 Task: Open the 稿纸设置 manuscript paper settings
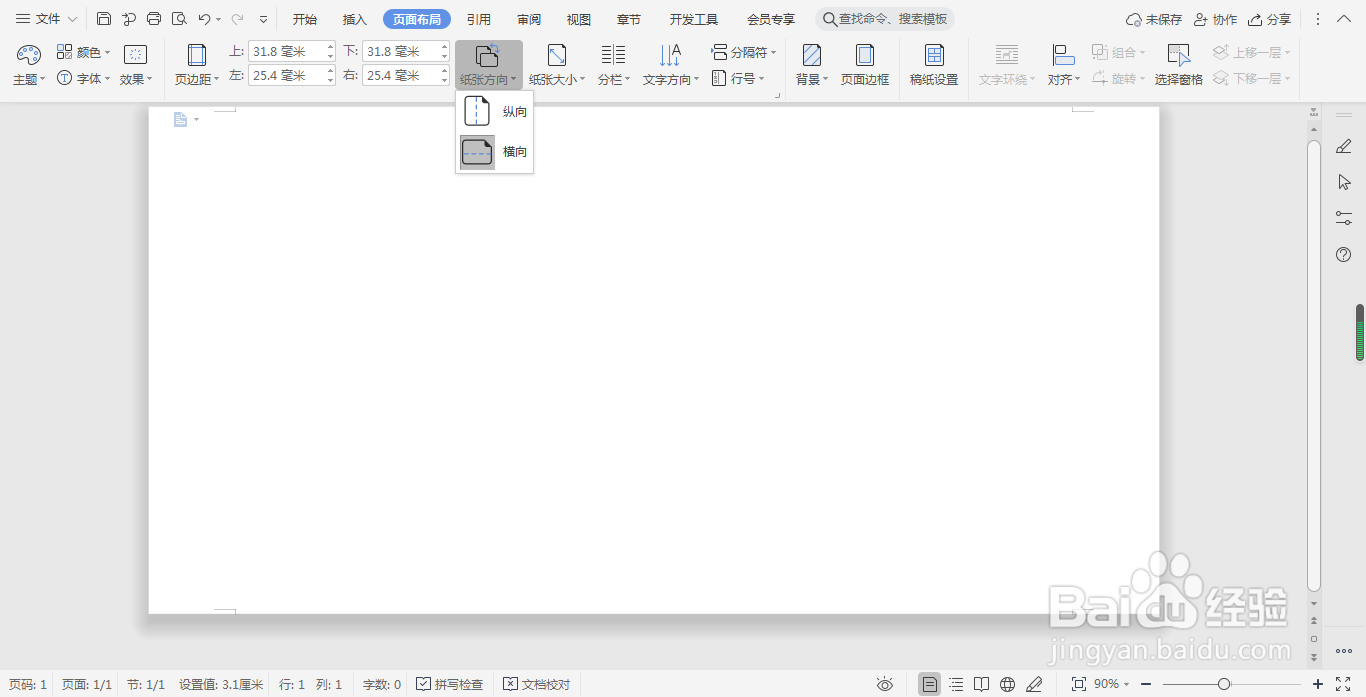point(933,65)
